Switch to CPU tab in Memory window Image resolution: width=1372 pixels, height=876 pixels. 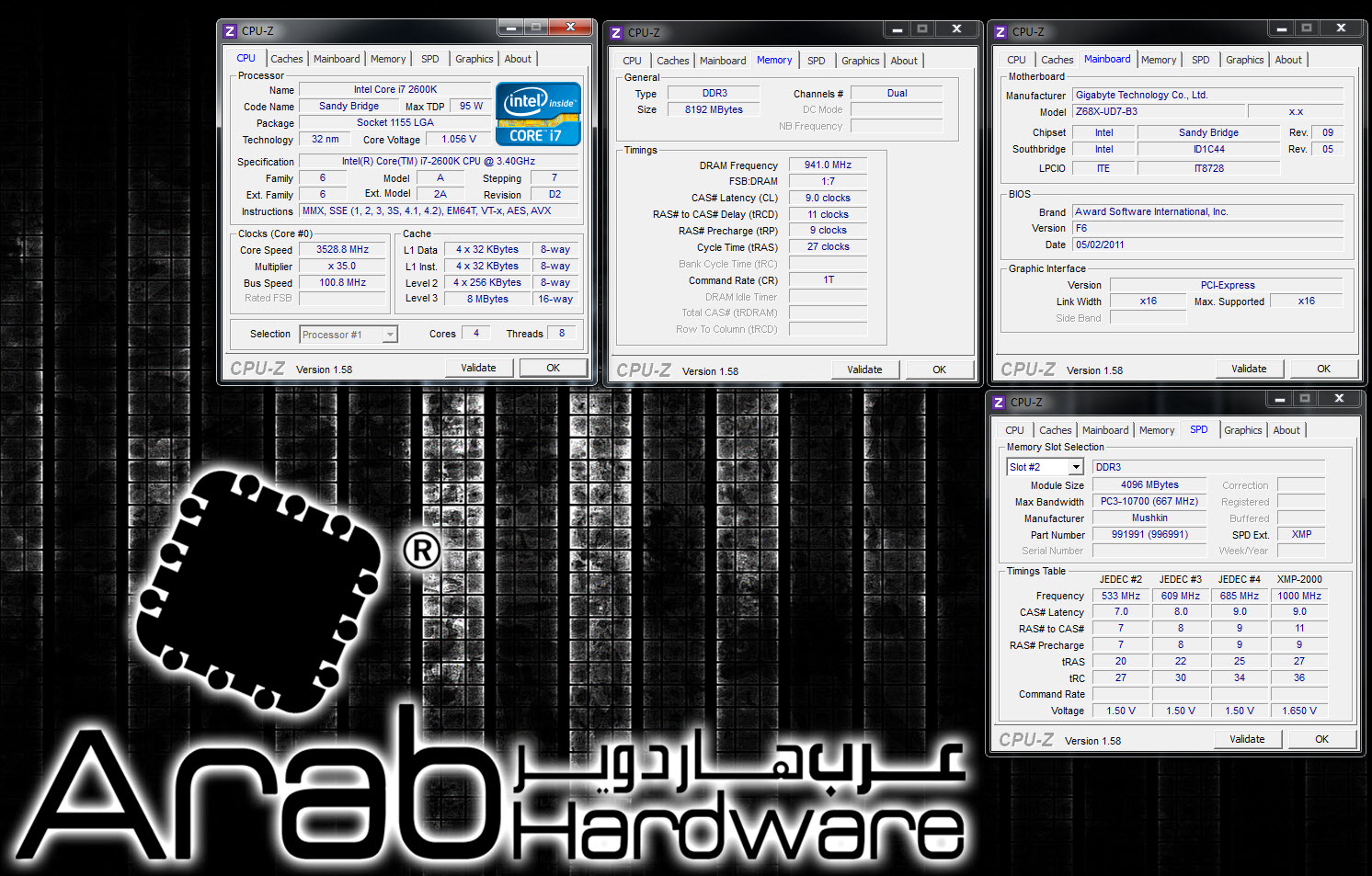pos(633,61)
